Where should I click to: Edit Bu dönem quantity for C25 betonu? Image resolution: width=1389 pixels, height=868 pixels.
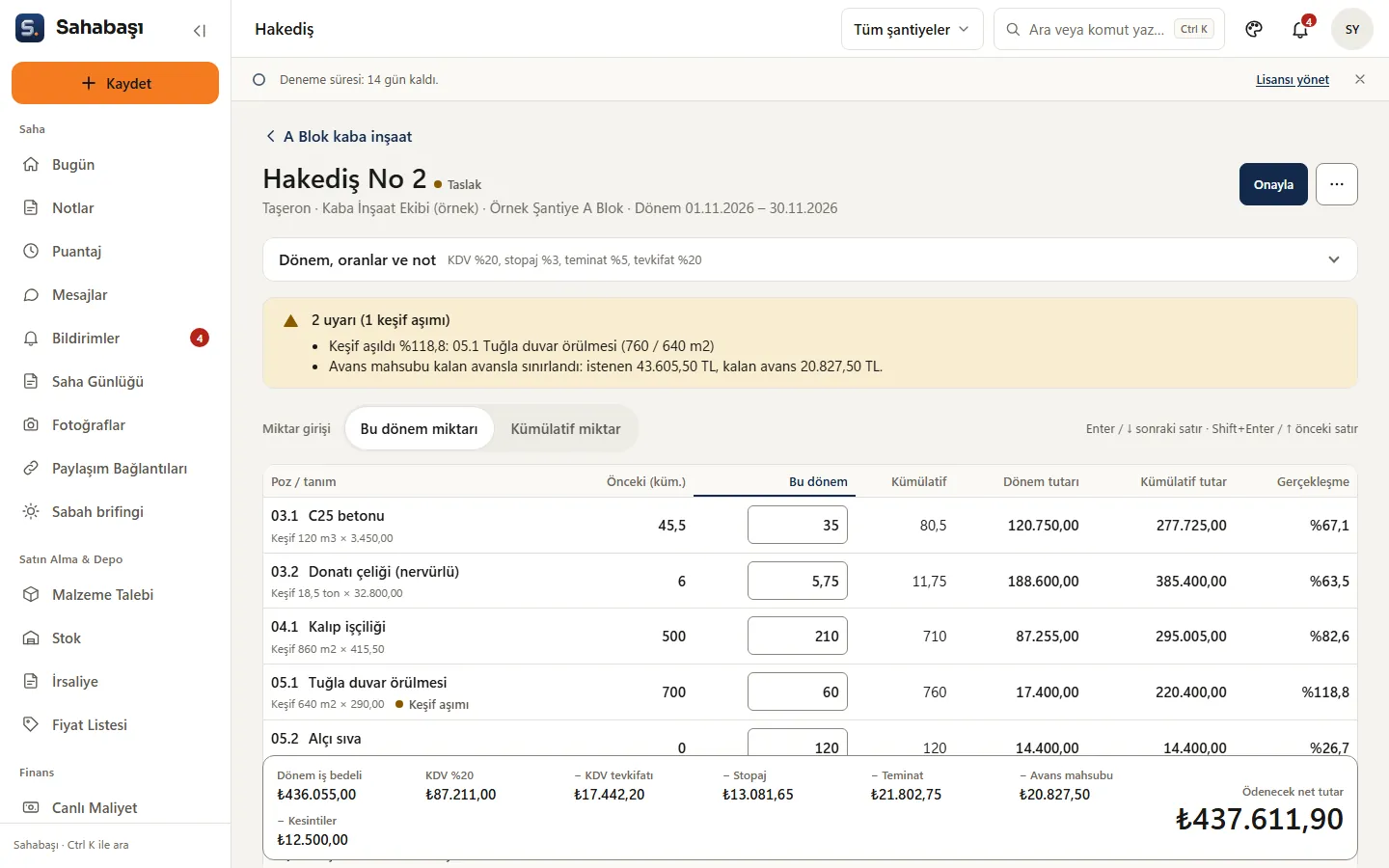pos(798,525)
